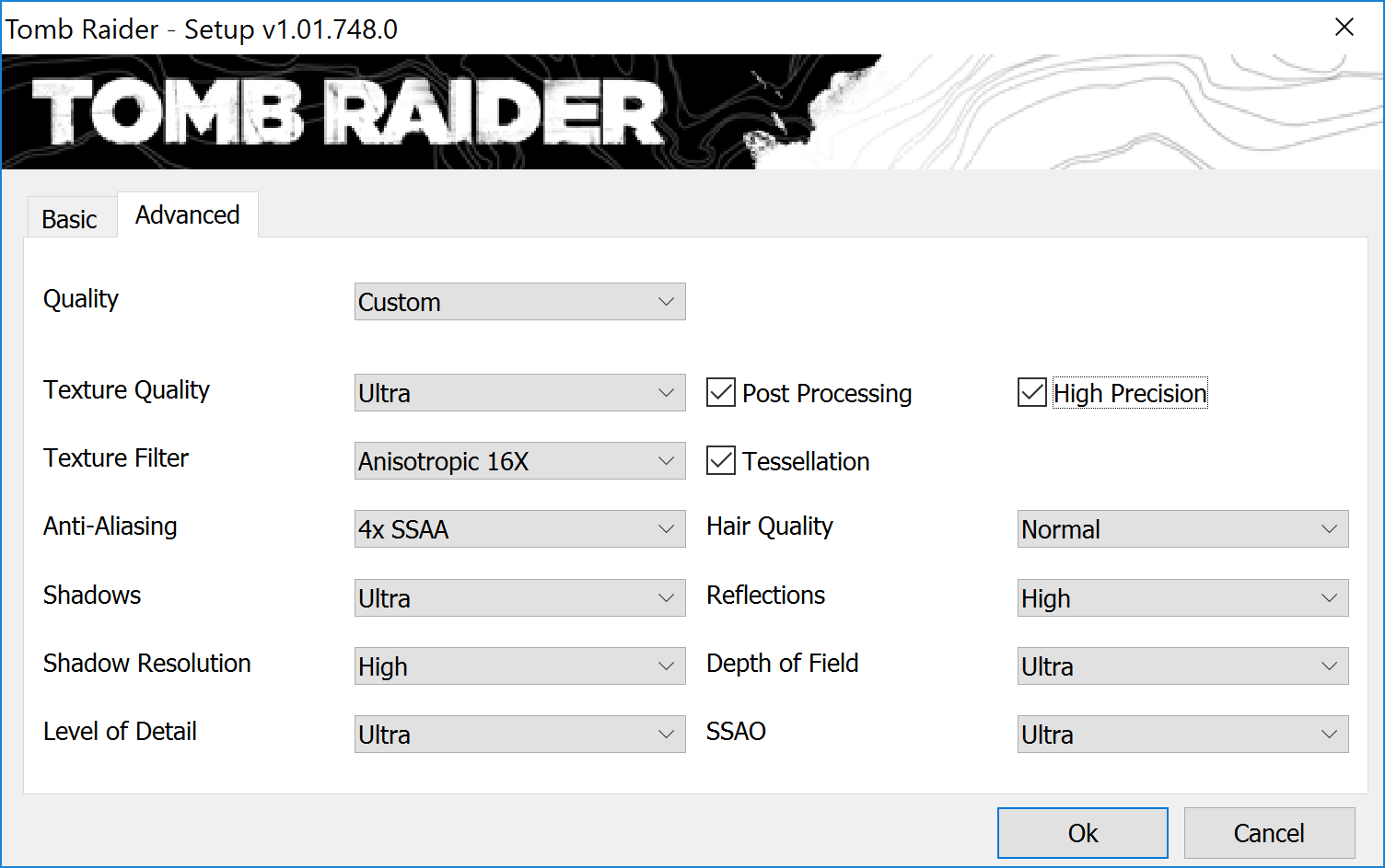This screenshot has height=868, width=1385.
Task: Uncheck the High Precision checkbox
Action: pos(1032,393)
